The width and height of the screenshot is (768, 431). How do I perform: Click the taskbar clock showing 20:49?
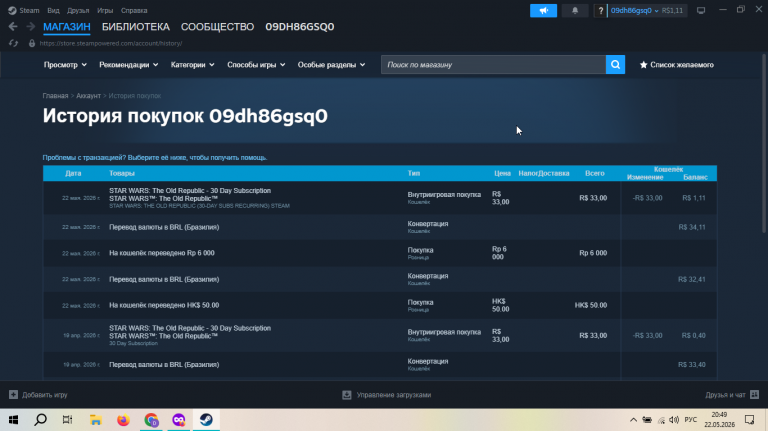[720, 420]
